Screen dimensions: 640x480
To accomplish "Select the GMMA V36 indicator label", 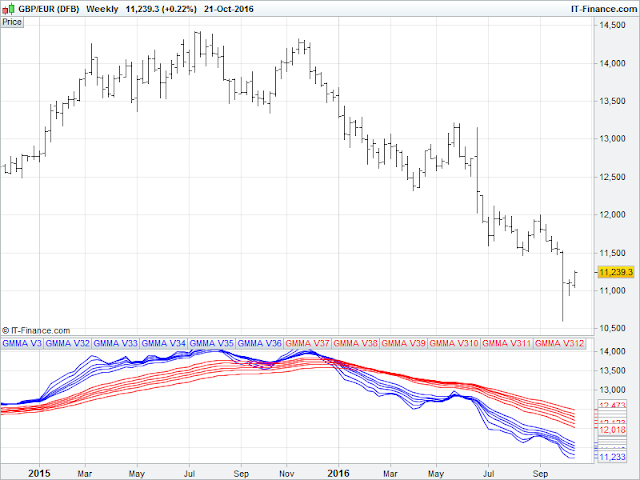I will (x=260, y=344).
